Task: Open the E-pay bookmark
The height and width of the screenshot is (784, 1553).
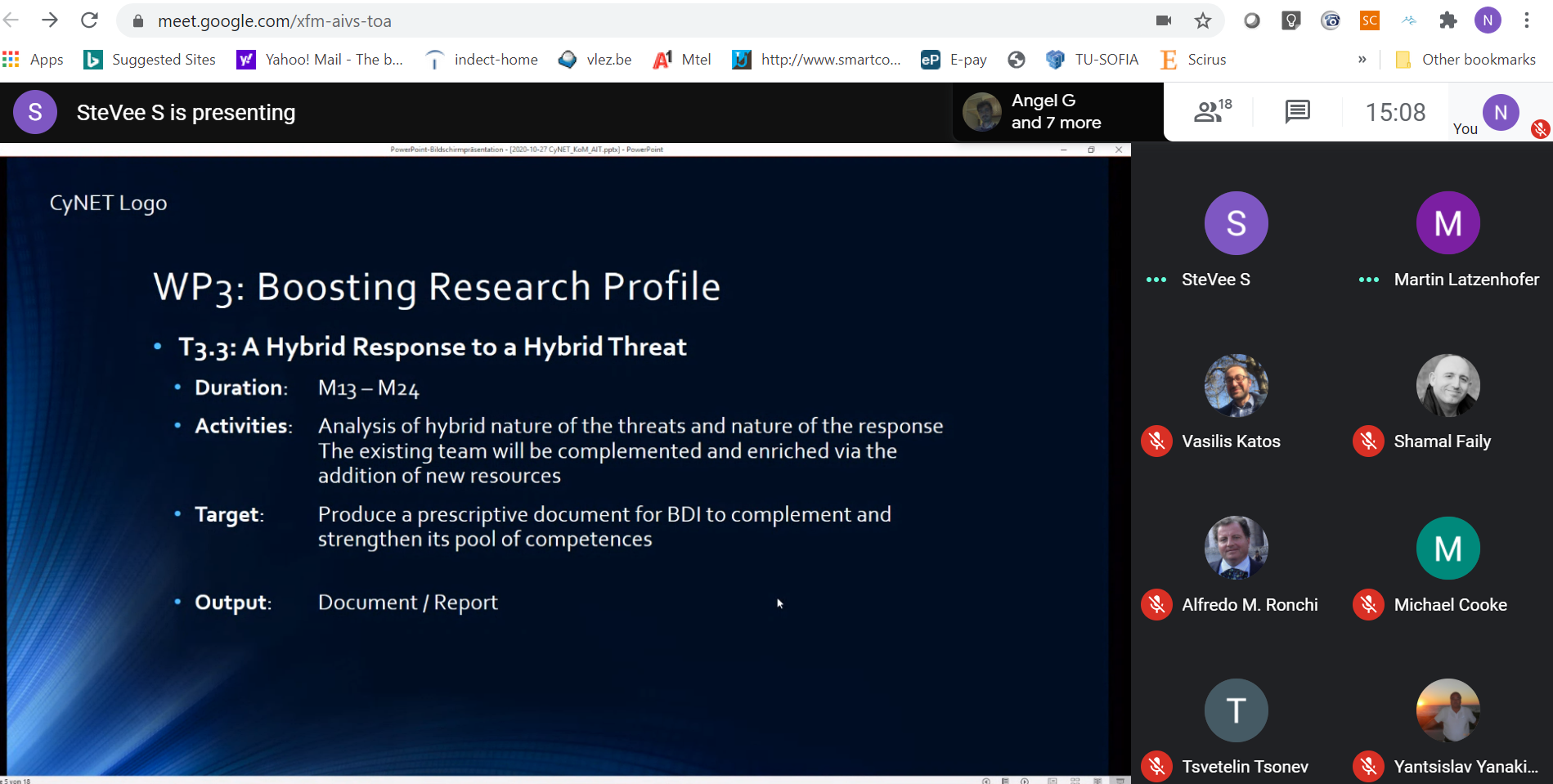Action: click(954, 60)
